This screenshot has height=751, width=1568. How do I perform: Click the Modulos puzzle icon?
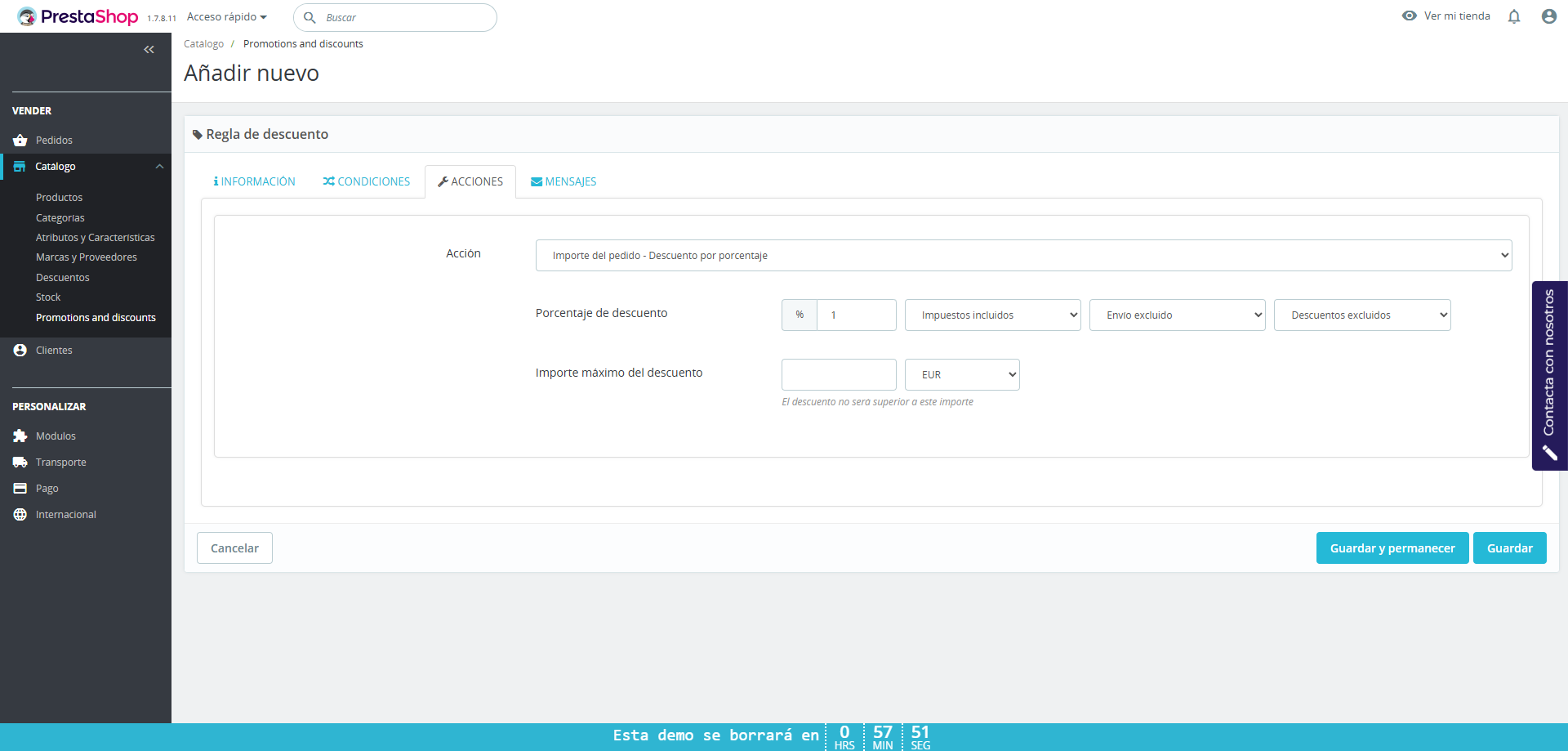[20, 436]
